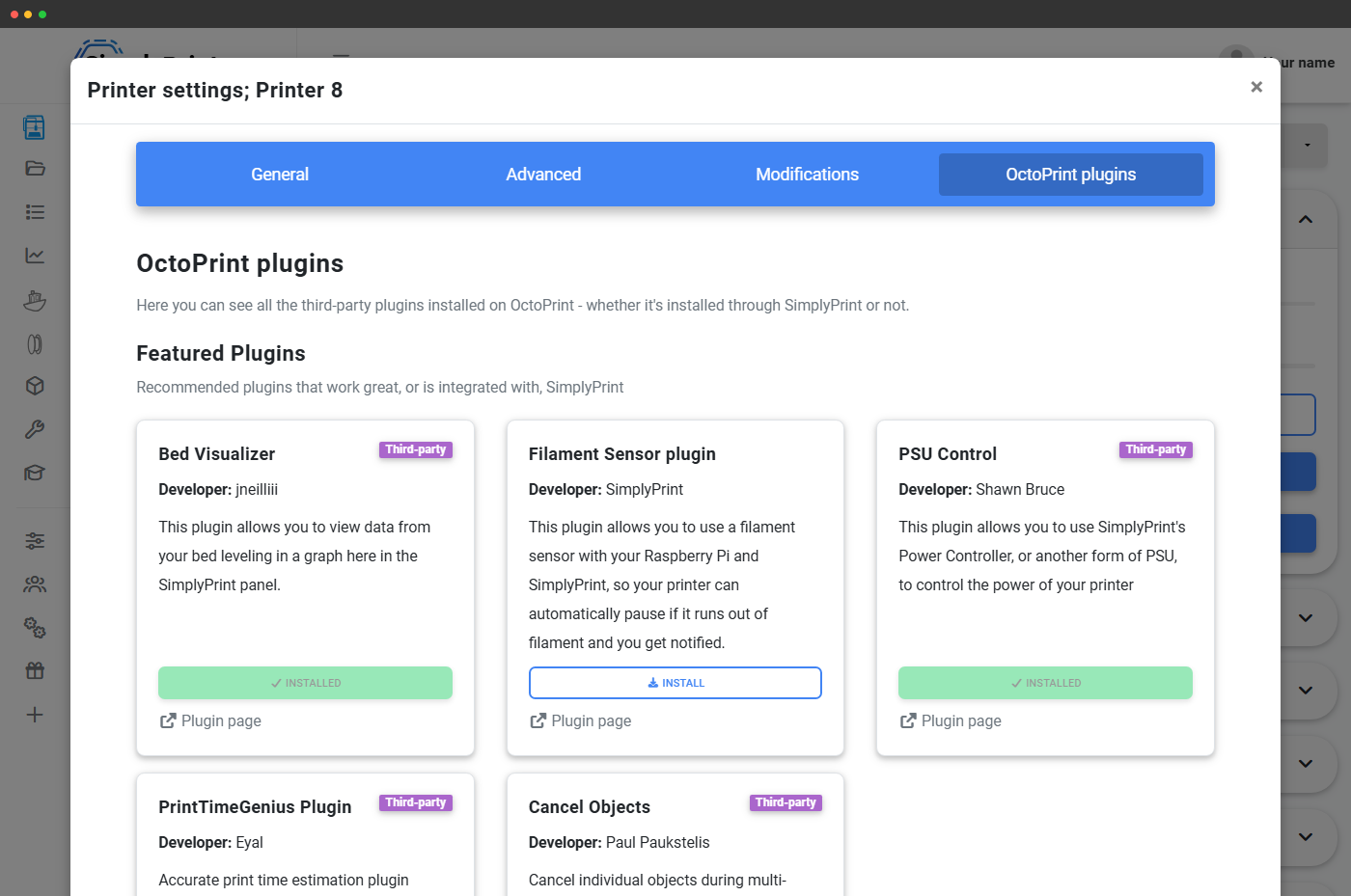Open Plugin page link for Bed Visualizer
This screenshot has width=1351, height=896.
(210, 720)
